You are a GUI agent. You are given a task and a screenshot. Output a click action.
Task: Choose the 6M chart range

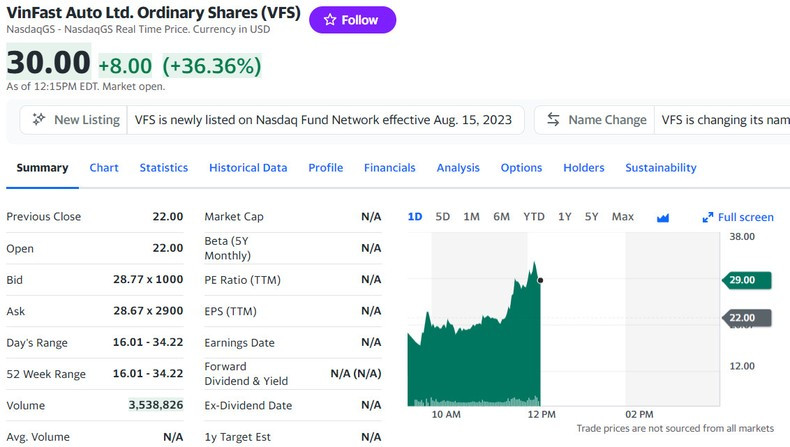point(501,217)
